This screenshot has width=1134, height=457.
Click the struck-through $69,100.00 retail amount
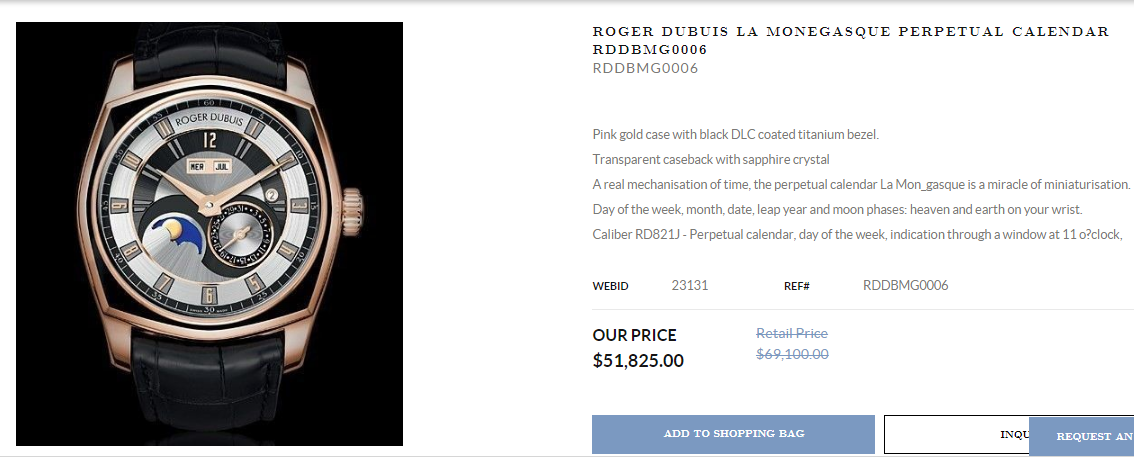tap(792, 354)
